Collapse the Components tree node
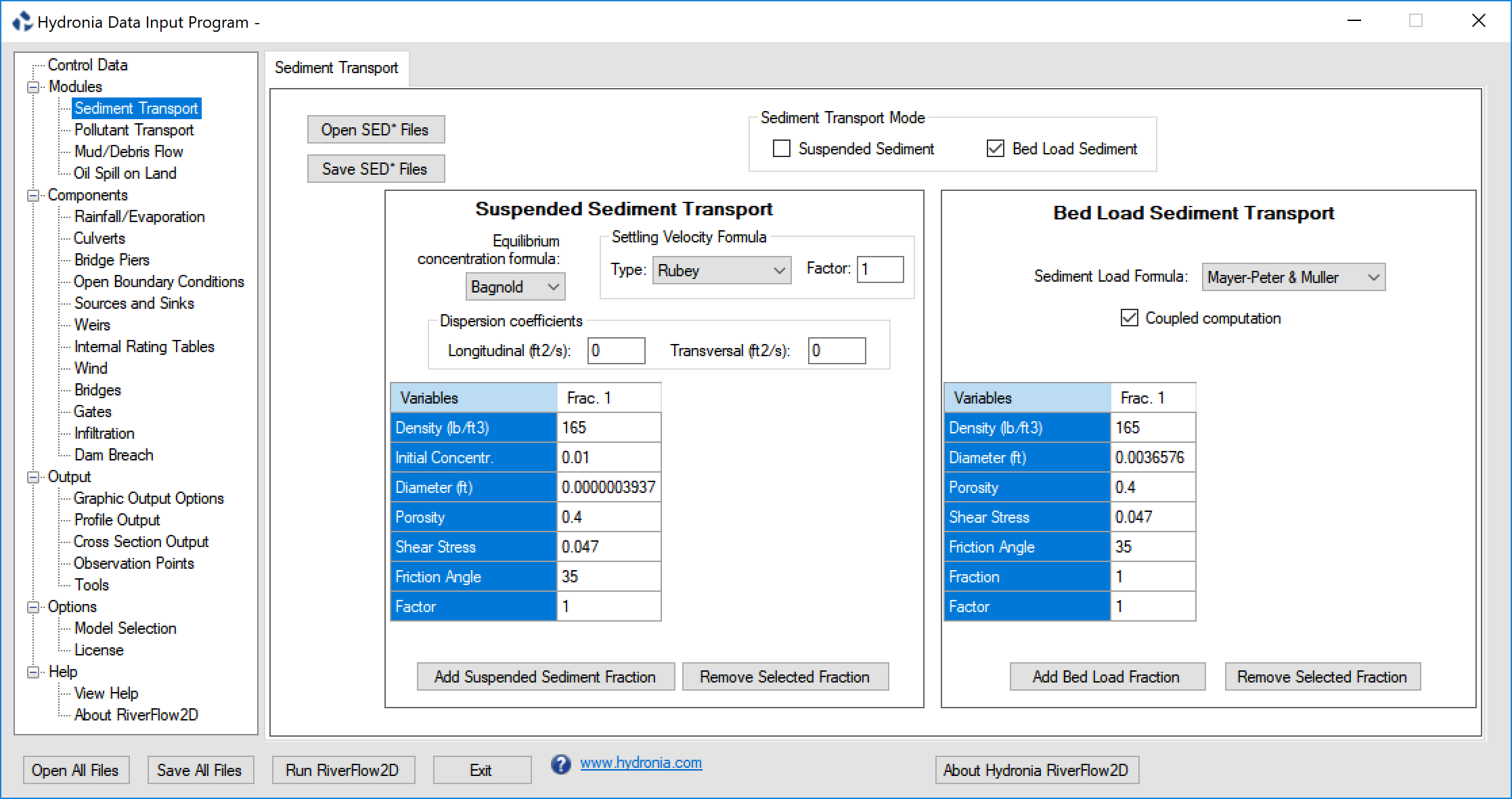This screenshot has width=1512, height=799. [33, 195]
